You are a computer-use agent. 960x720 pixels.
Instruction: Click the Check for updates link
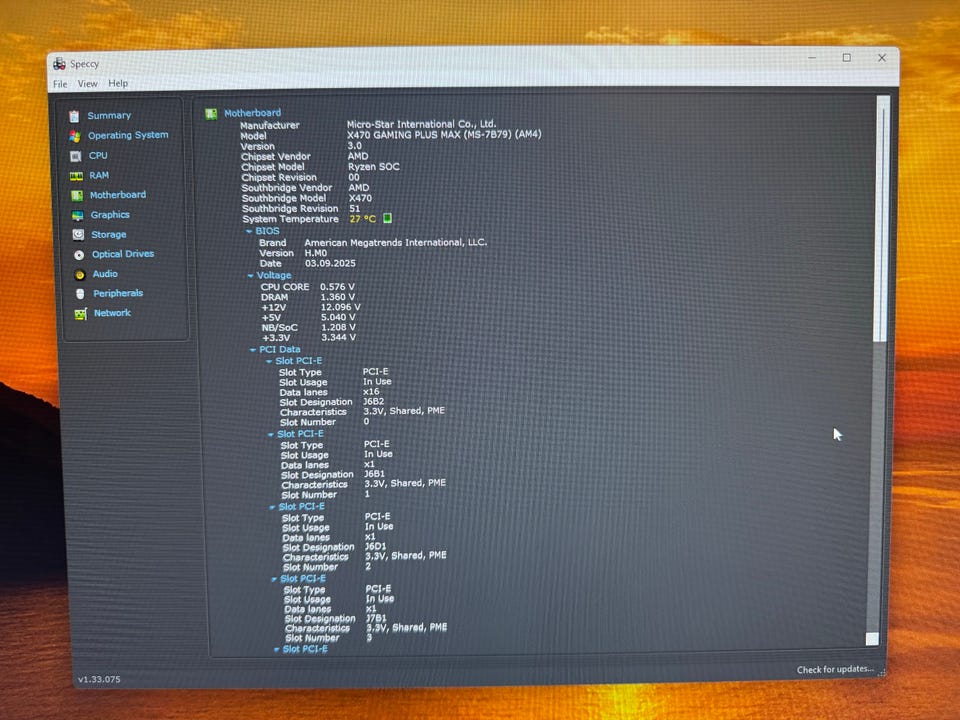tap(835, 670)
